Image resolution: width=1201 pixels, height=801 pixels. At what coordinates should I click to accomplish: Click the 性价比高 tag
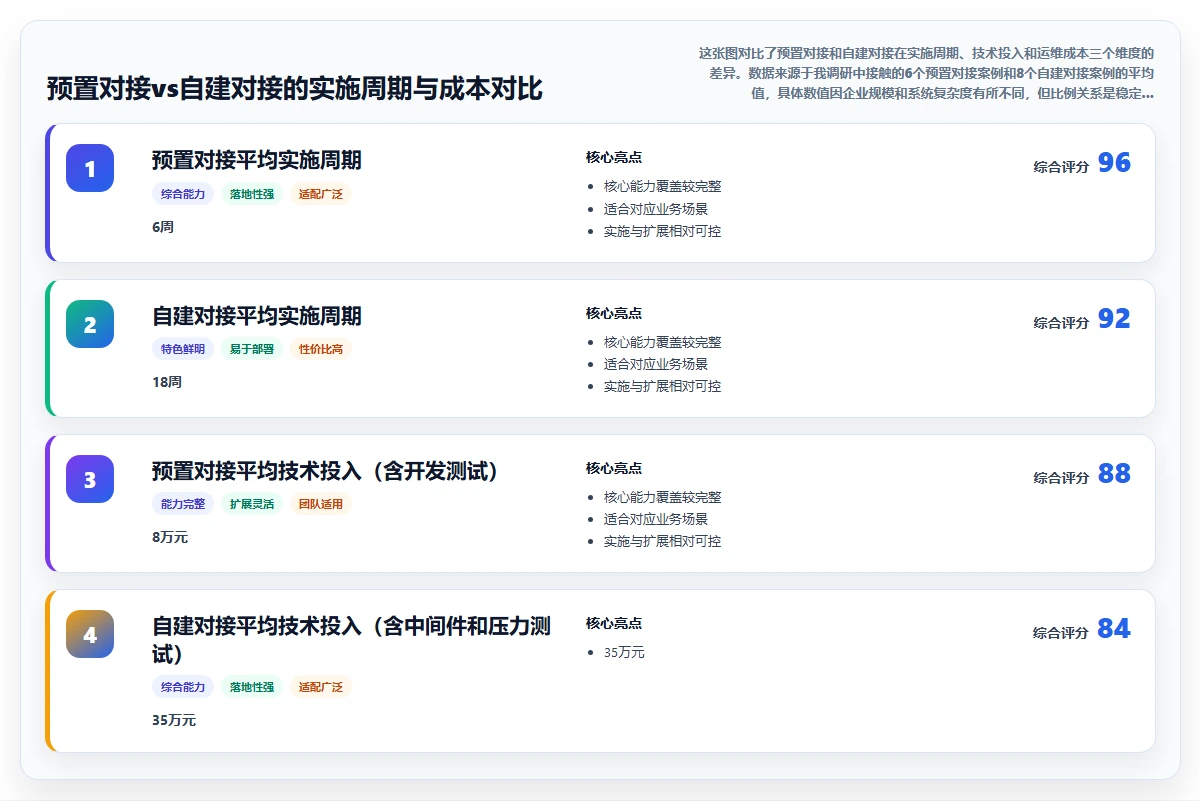click(x=321, y=349)
